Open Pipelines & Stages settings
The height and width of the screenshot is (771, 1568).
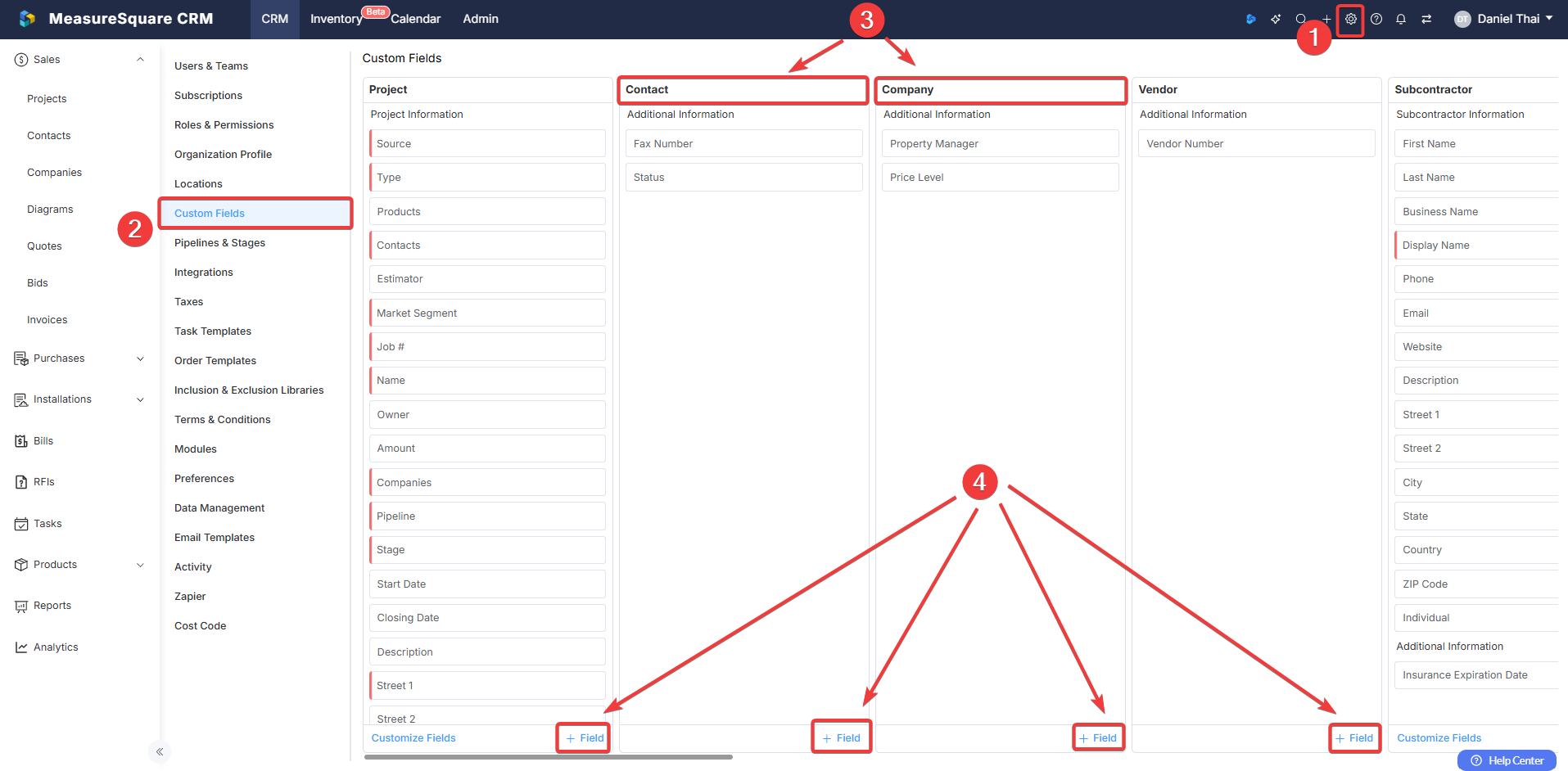pos(219,243)
